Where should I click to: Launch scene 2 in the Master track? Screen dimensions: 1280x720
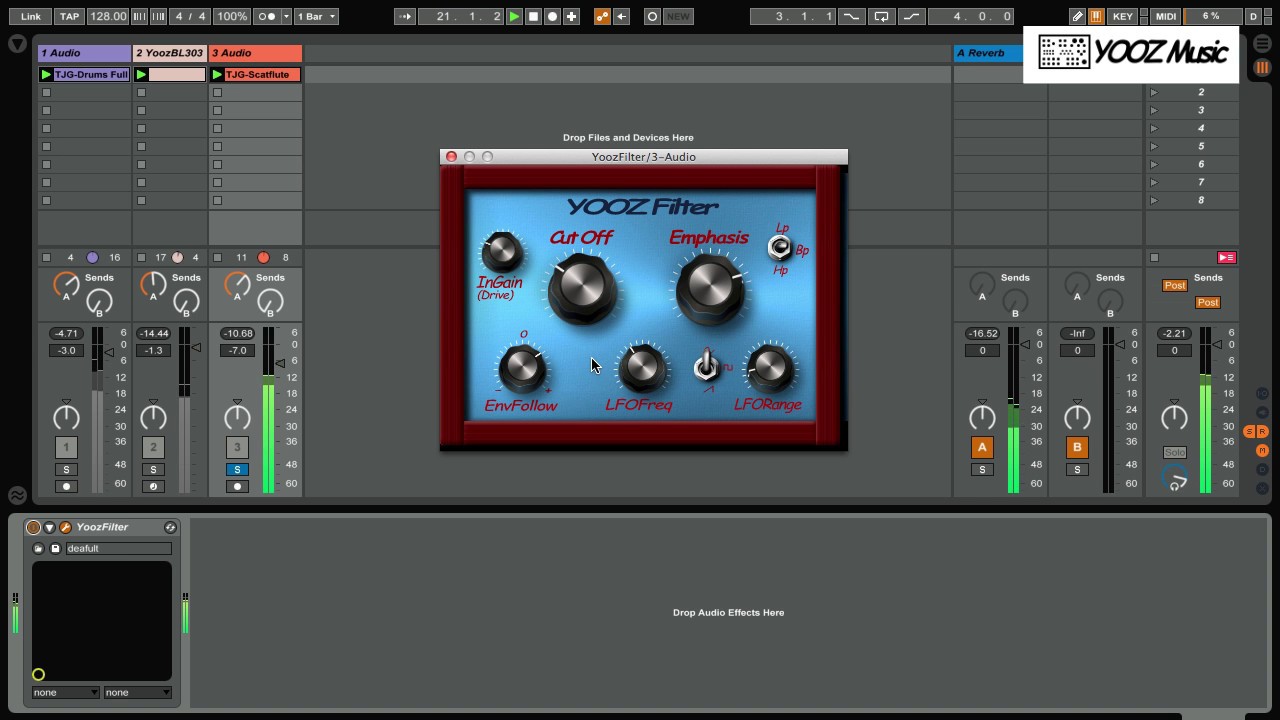pyautogui.click(x=1154, y=92)
